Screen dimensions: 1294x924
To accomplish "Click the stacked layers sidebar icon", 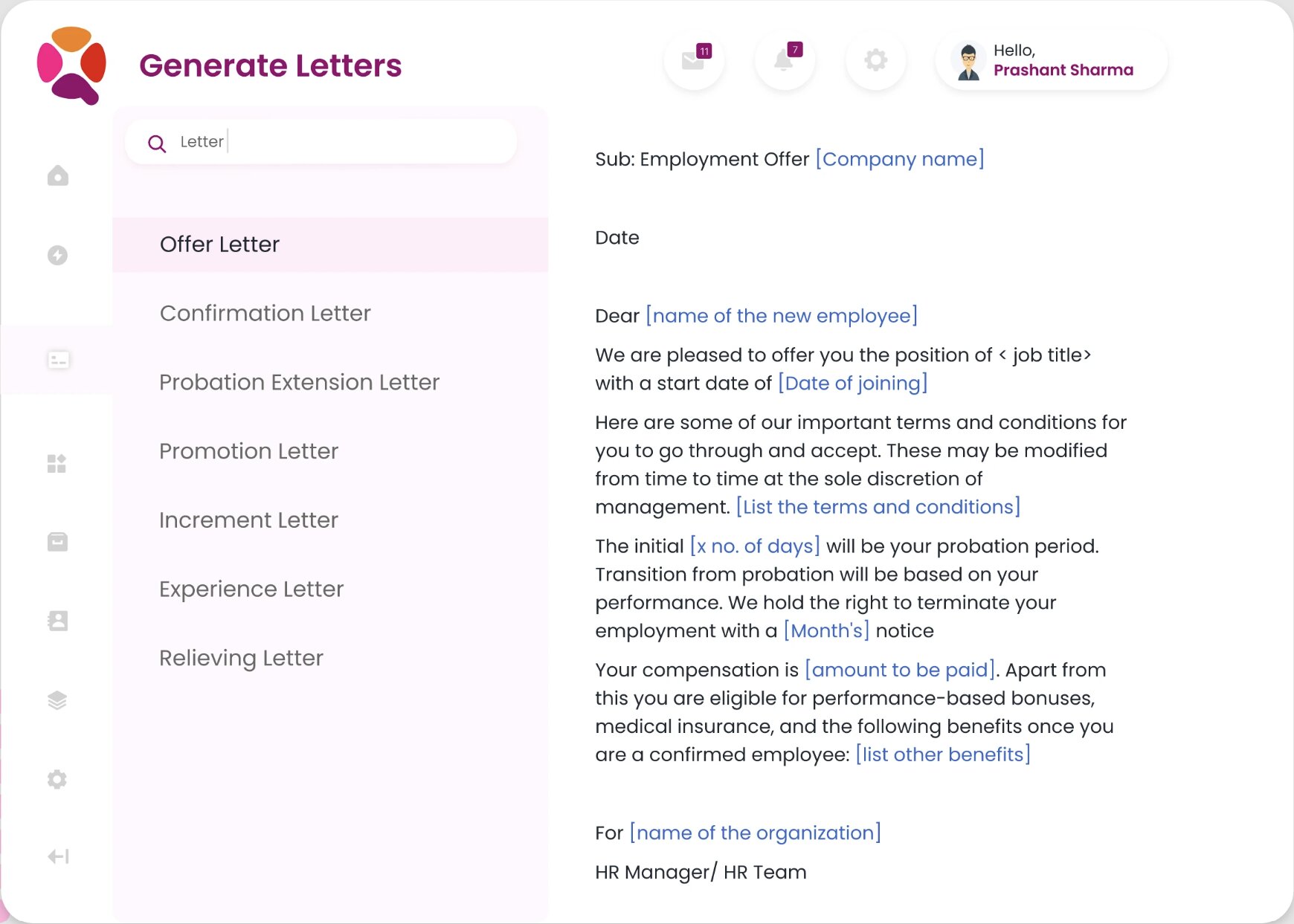I will coord(57,700).
